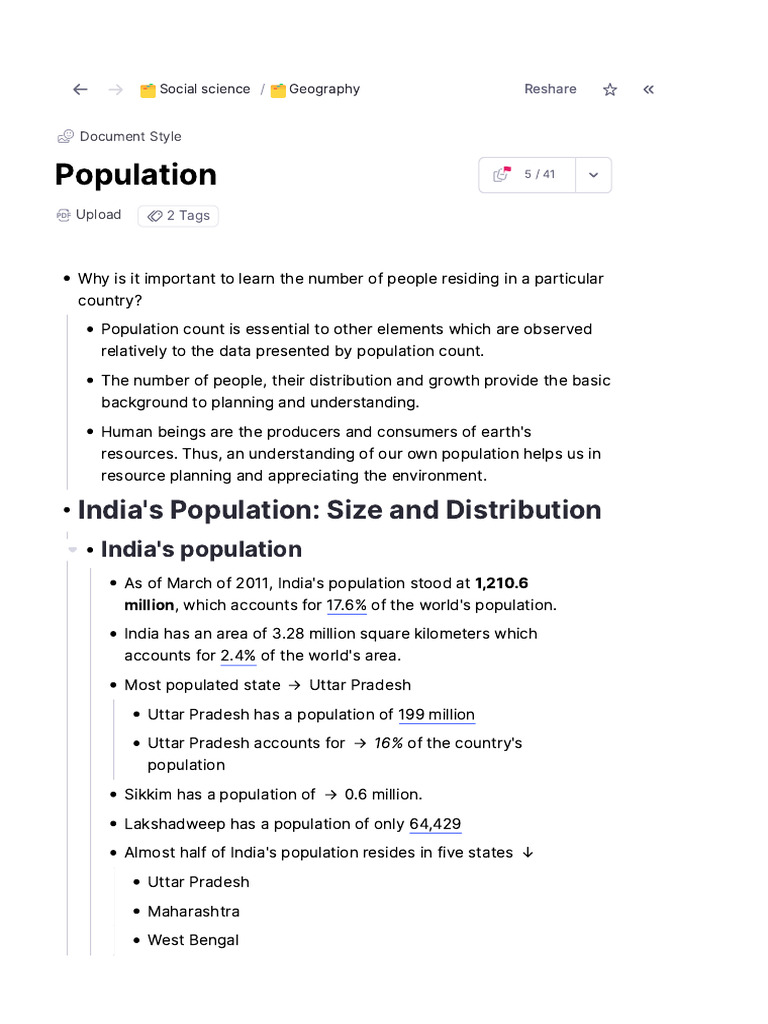Click the underlined 17.6% text
This screenshot has height=1024, width=768.
coord(346,605)
